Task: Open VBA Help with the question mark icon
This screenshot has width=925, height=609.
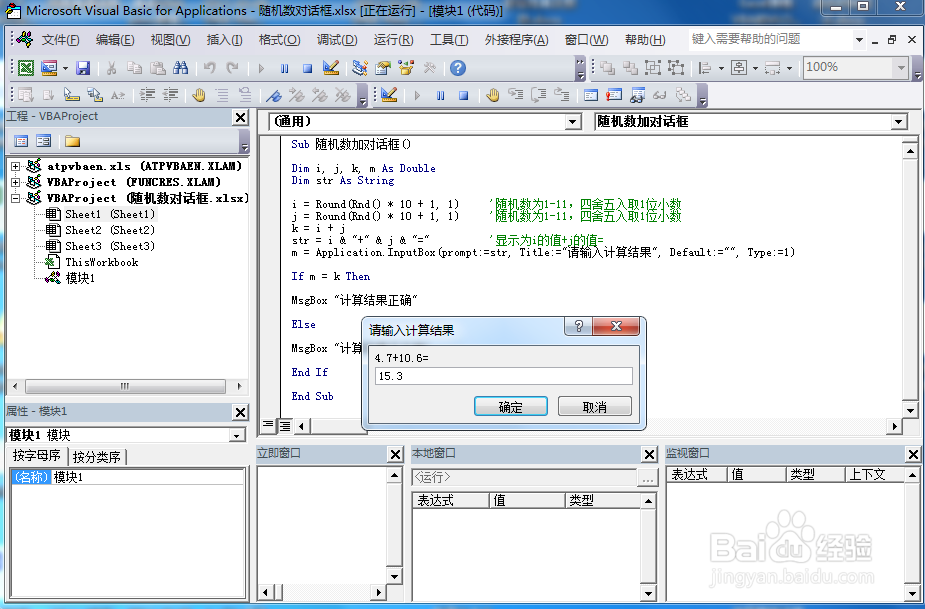Action: click(x=458, y=68)
